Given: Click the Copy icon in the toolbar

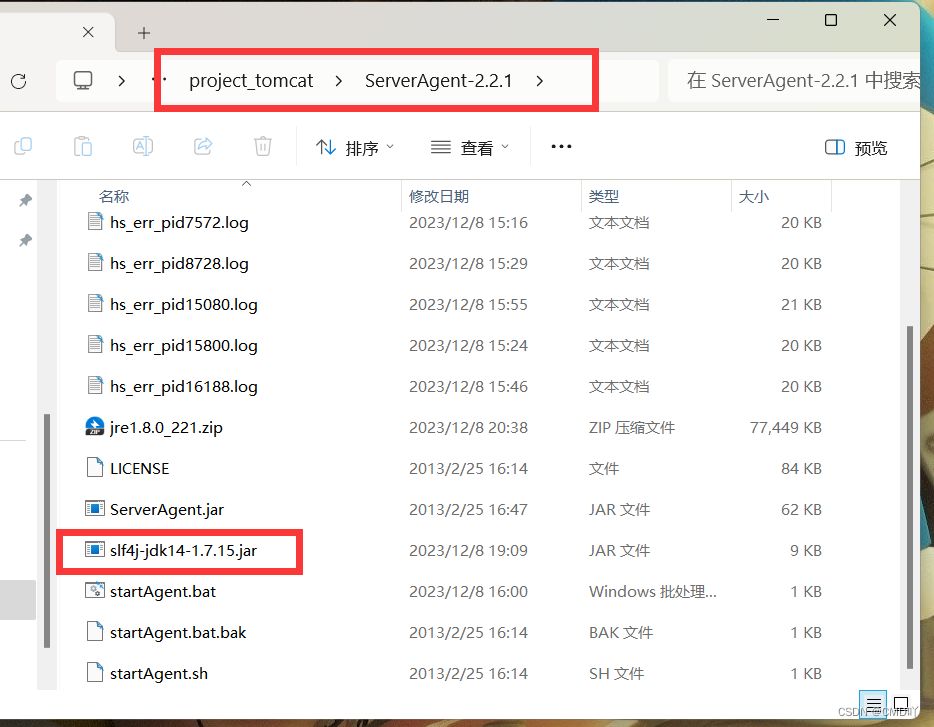Looking at the screenshot, I should pos(23,146).
